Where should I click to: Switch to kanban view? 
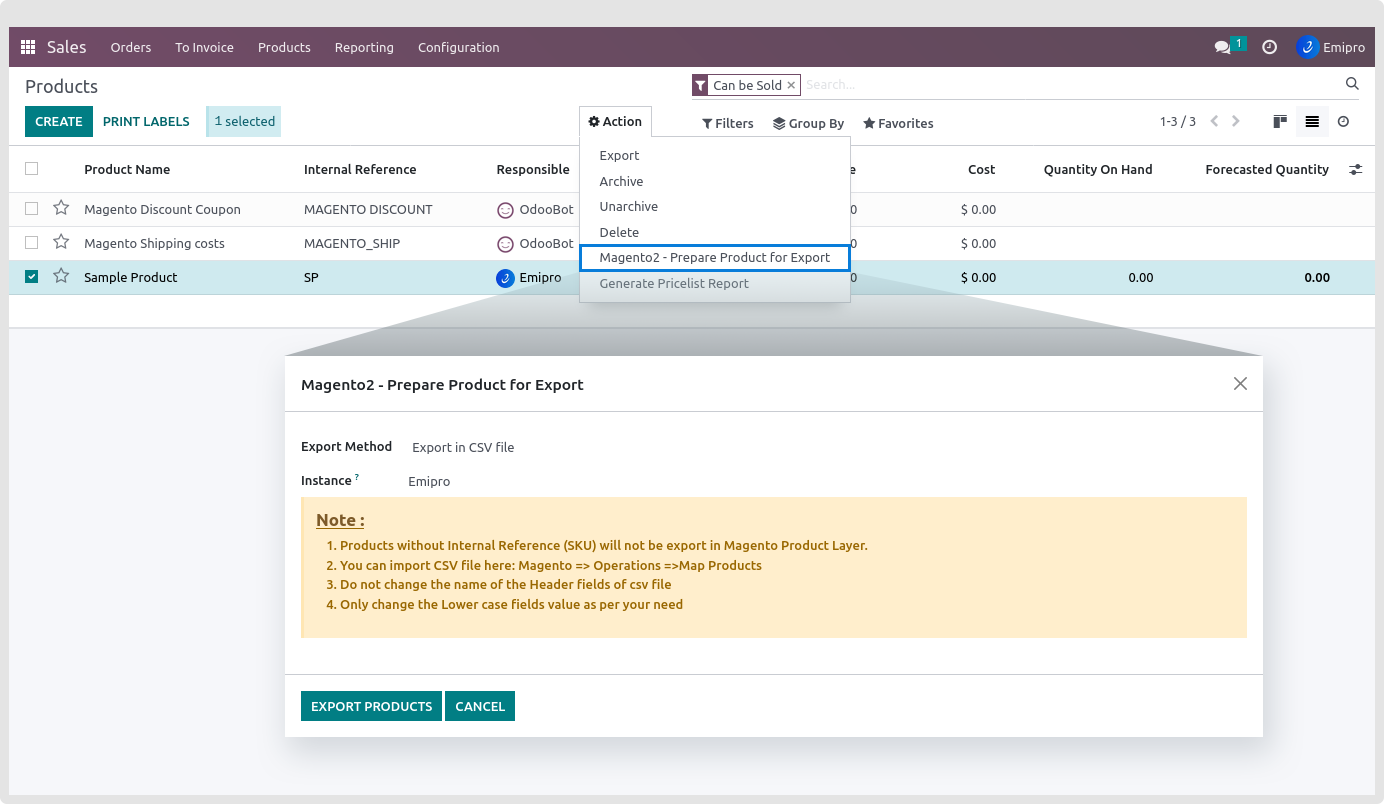(x=1279, y=121)
